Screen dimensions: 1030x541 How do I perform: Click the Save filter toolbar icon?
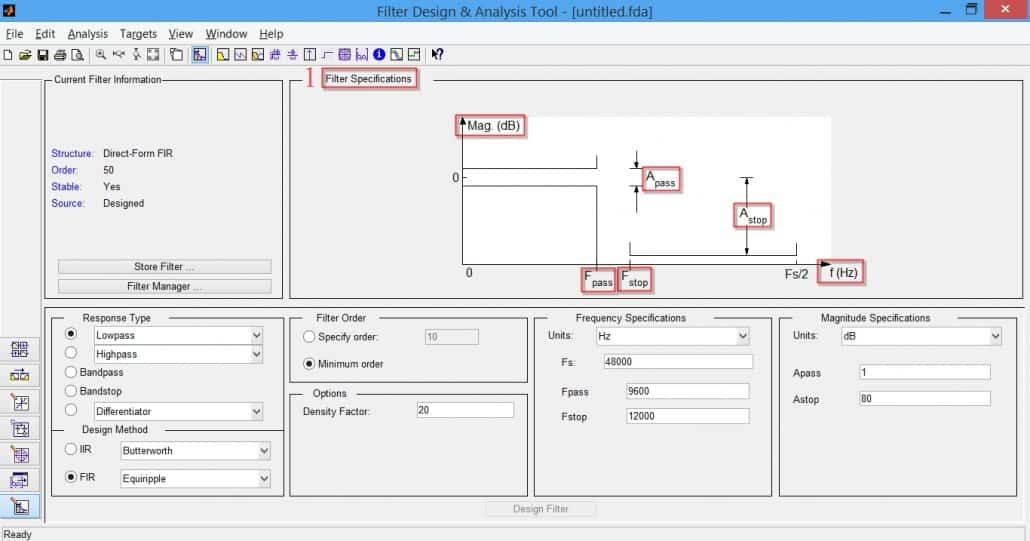coord(43,55)
